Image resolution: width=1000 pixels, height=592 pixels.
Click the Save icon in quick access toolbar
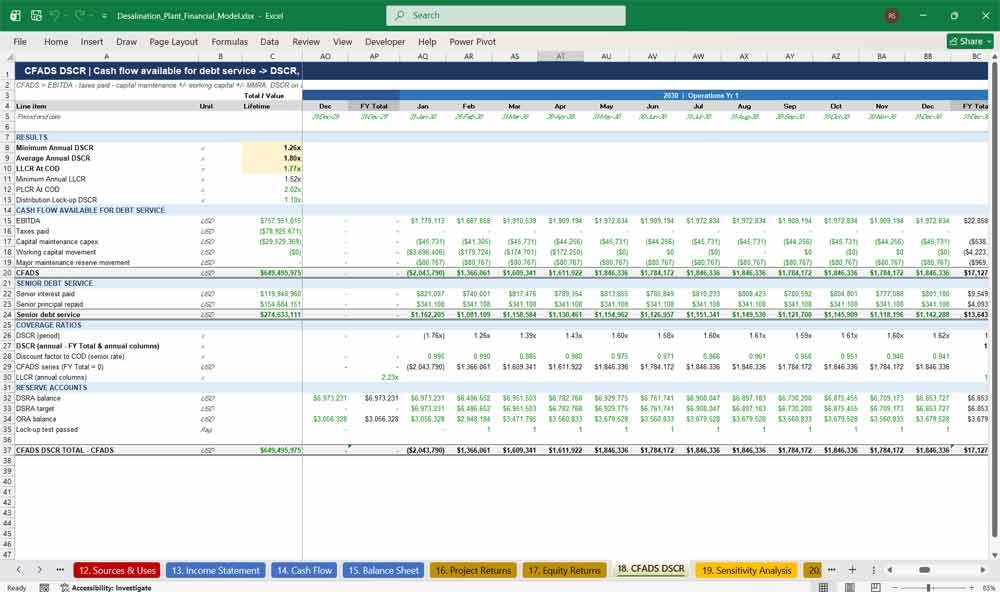tap(36, 15)
